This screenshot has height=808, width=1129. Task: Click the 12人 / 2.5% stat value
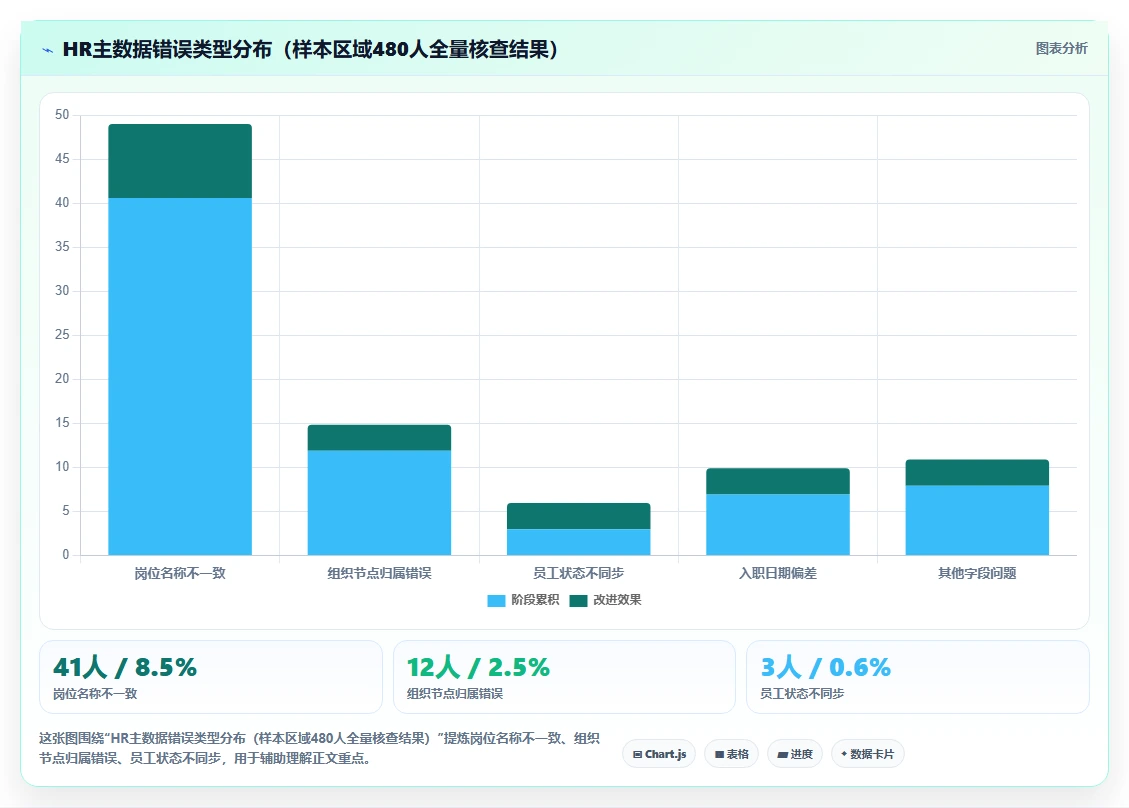pyautogui.click(x=478, y=668)
